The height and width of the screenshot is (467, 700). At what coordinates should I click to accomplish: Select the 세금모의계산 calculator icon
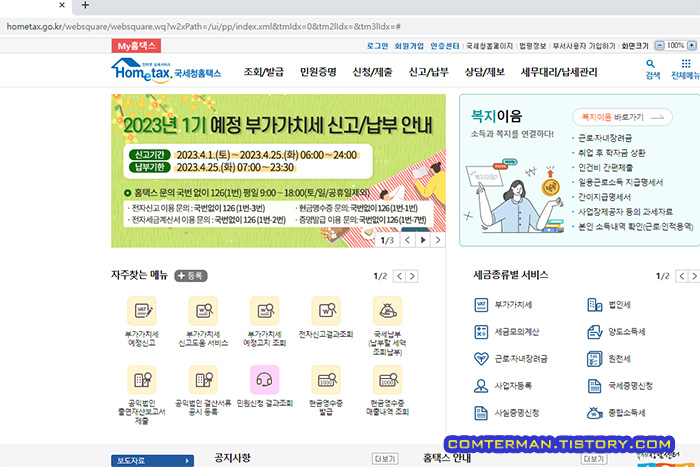[481, 332]
